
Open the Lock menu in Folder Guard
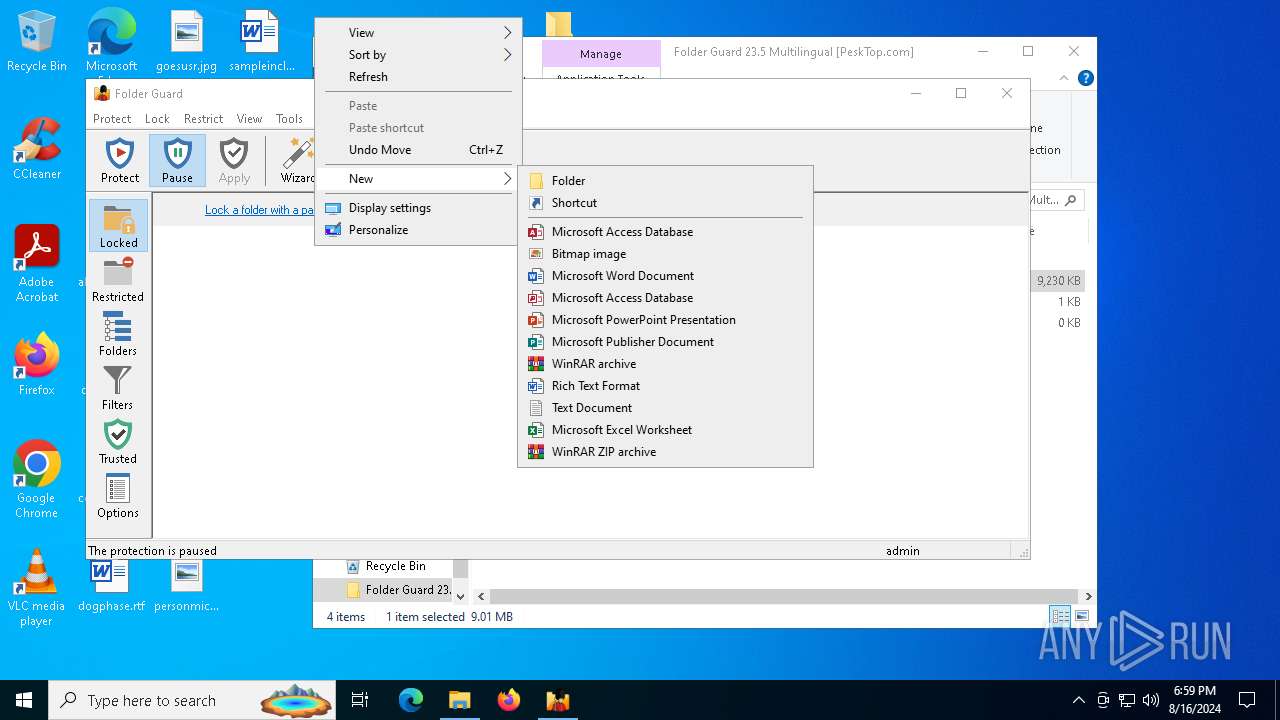point(157,118)
